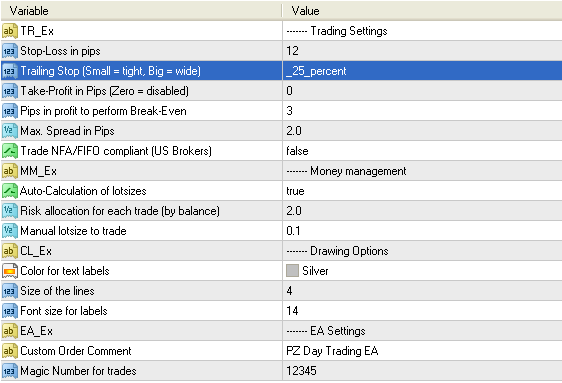Edit the Magic Number value 12345
562x383 pixels.
coord(422,371)
